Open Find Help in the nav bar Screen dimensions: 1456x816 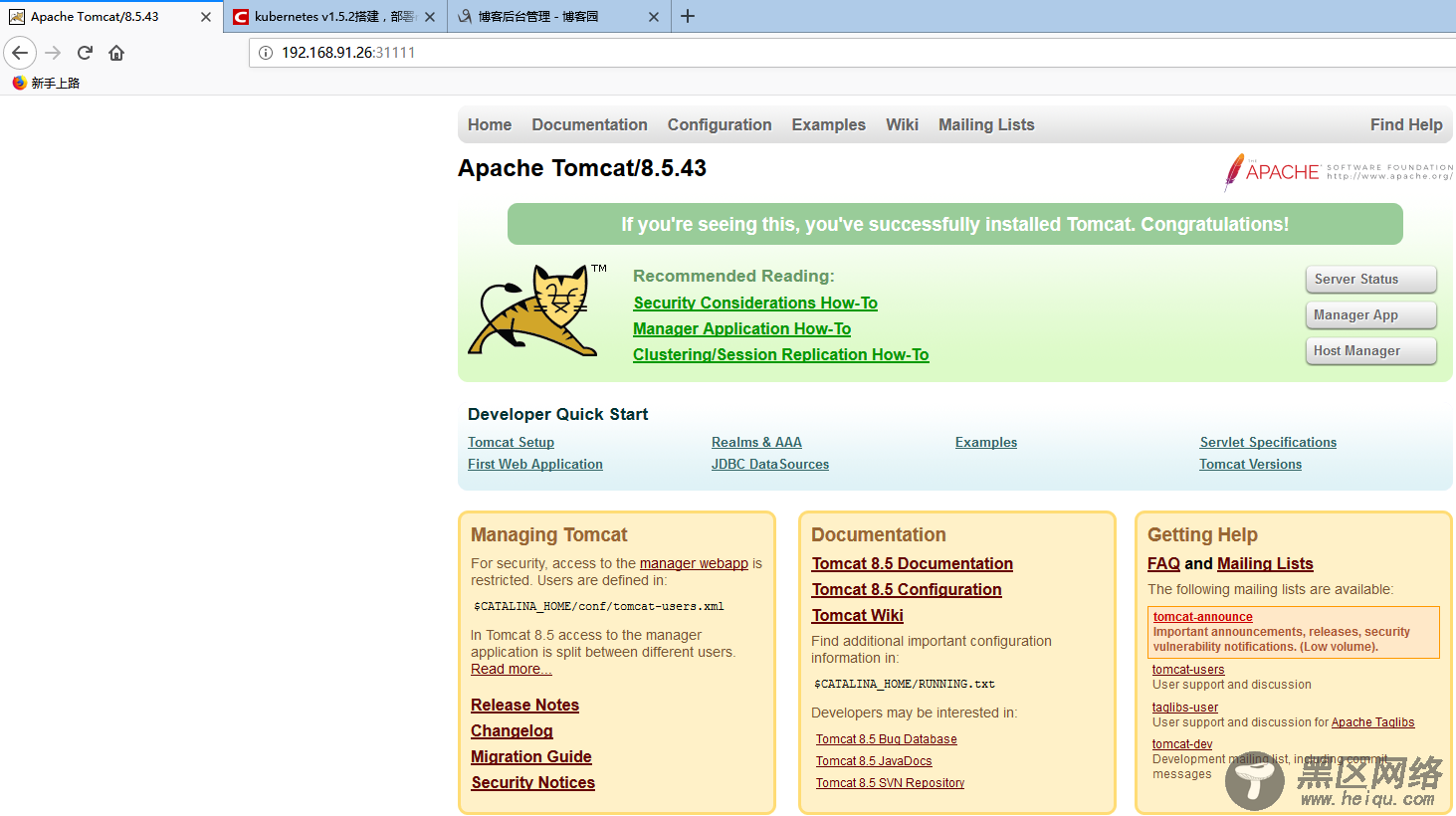pyautogui.click(x=1406, y=124)
